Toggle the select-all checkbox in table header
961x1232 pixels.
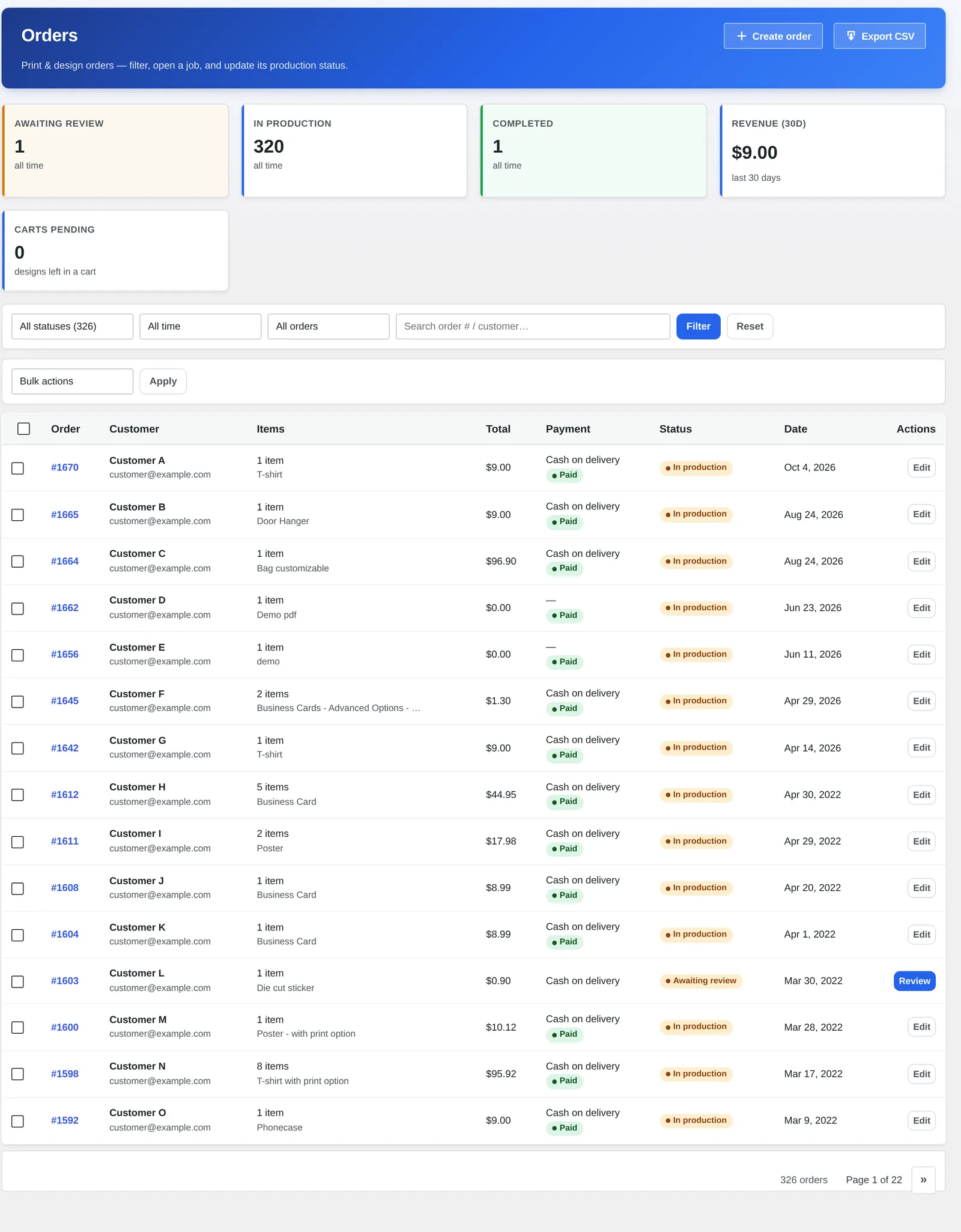click(23, 429)
